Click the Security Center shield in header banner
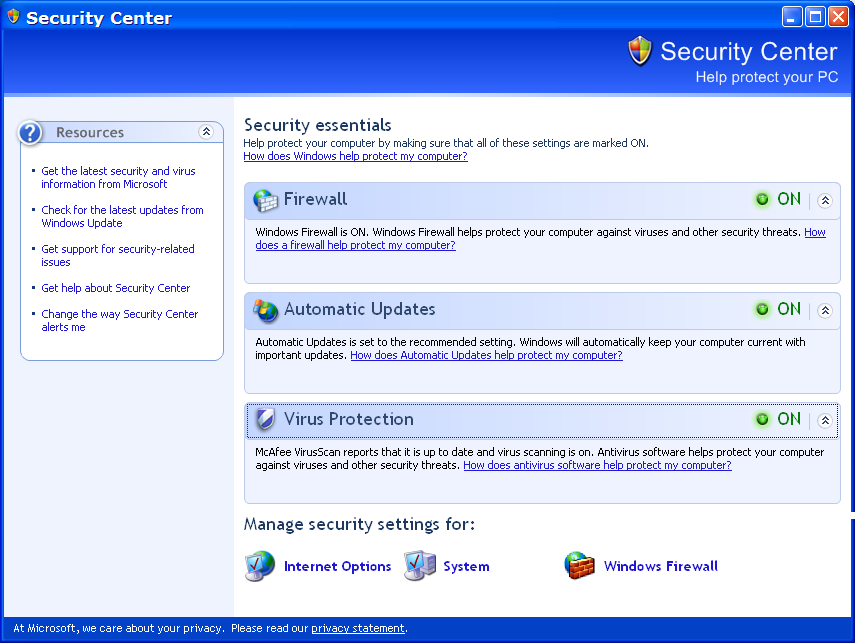Image resolution: width=855 pixels, height=643 pixels. point(640,51)
